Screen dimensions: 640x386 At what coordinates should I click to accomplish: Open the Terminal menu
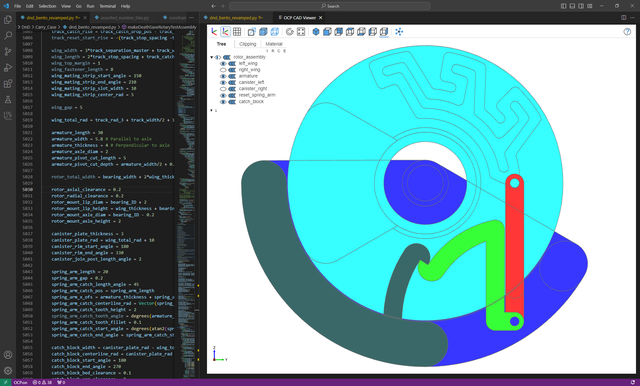[x=107, y=6]
